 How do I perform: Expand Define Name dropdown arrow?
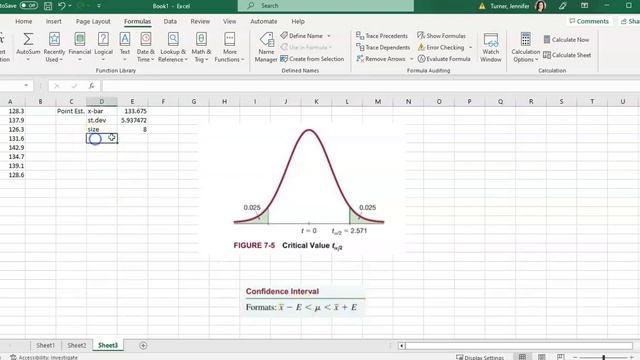coord(329,36)
